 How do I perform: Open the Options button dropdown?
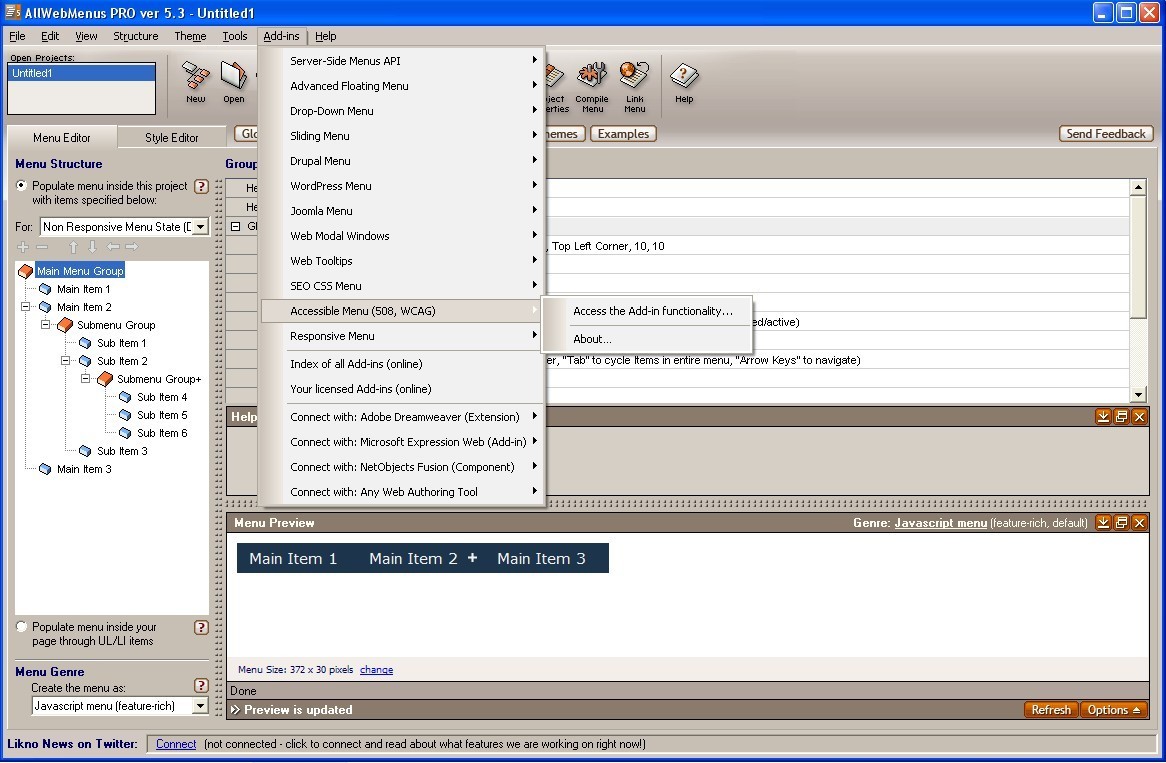[1113, 710]
